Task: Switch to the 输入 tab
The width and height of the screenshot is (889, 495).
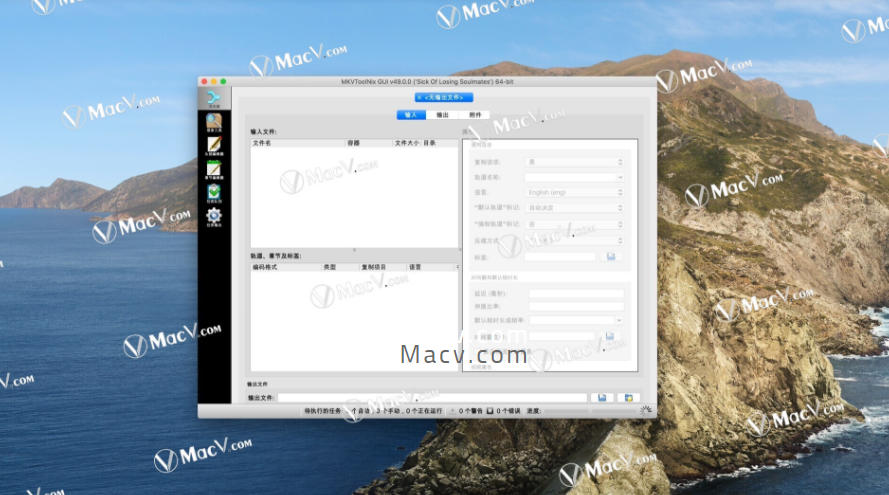Action: [x=411, y=115]
